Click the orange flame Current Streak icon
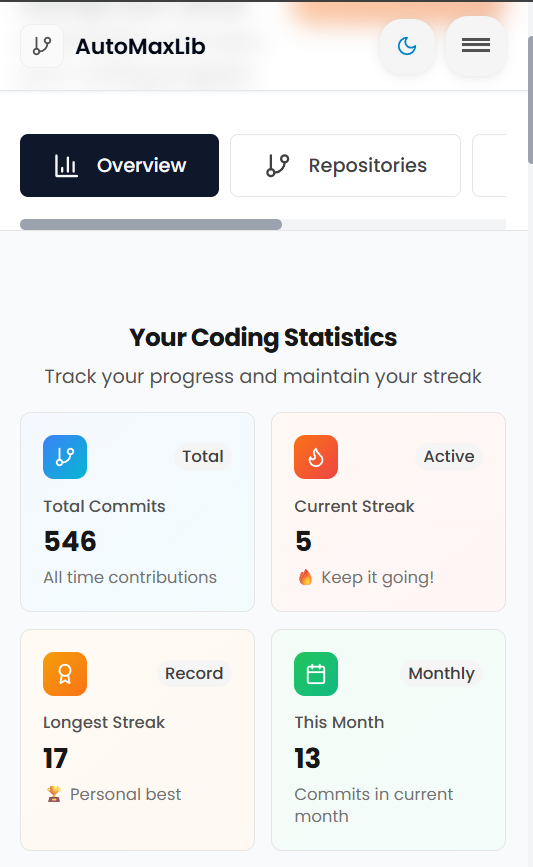This screenshot has height=867, width=533. (x=316, y=457)
